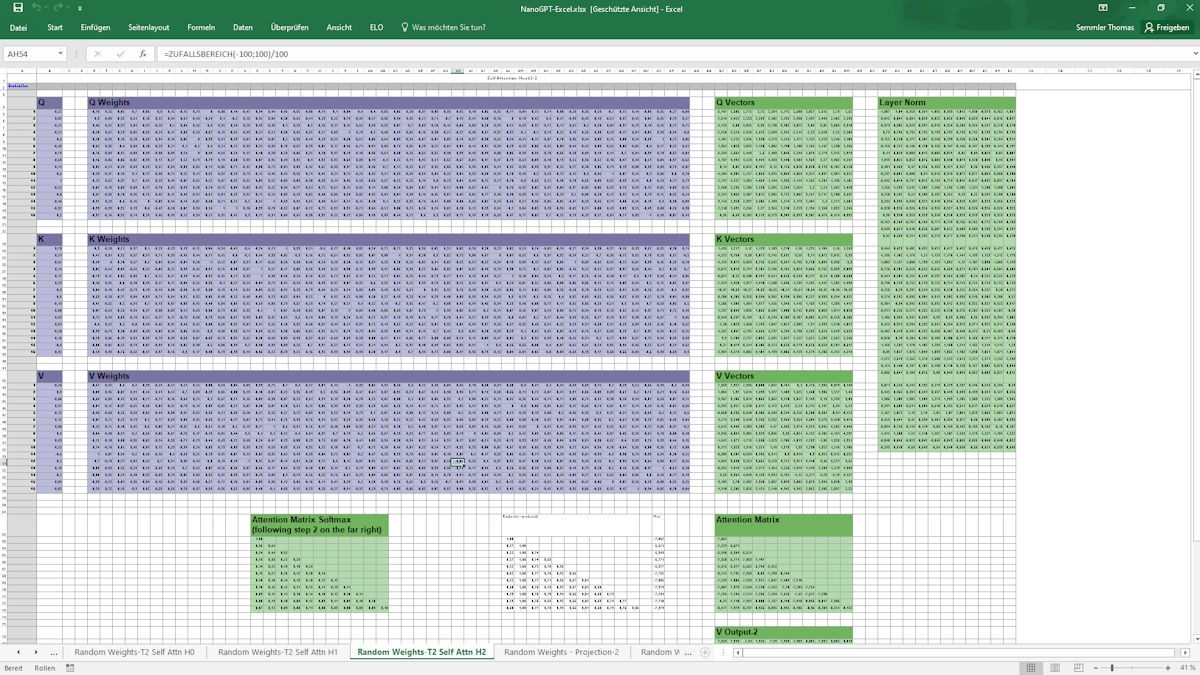Click the Undo arrow icon
Screen dimensions: 1200x675
coord(36,7)
